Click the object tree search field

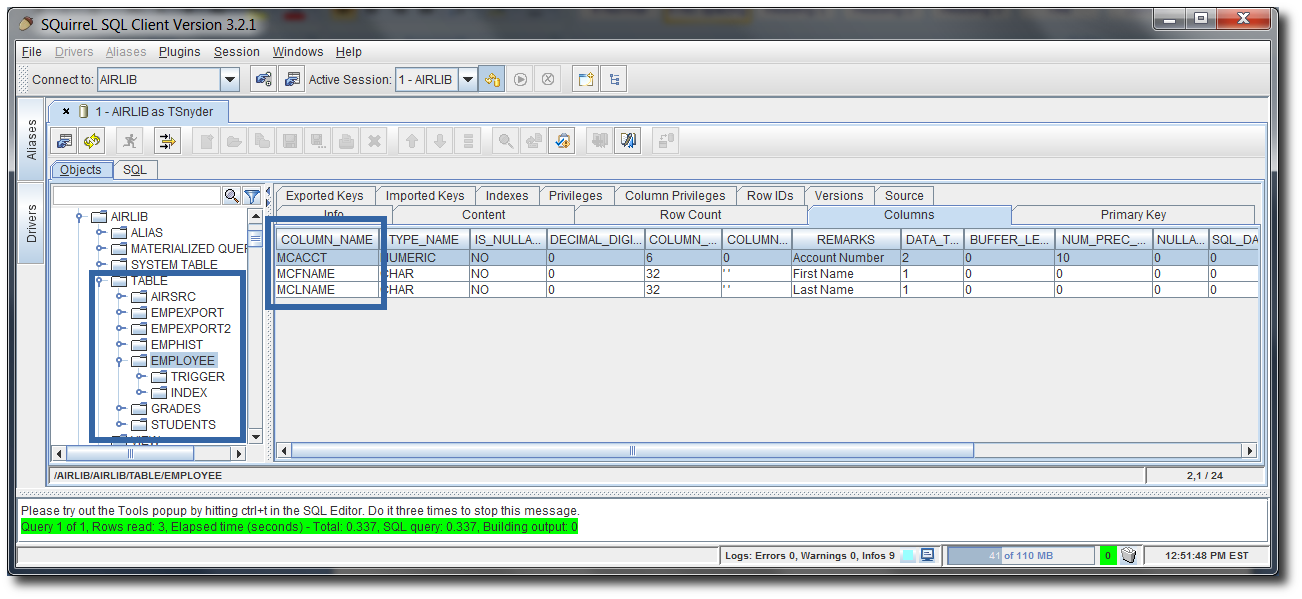[x=137, y=196]
